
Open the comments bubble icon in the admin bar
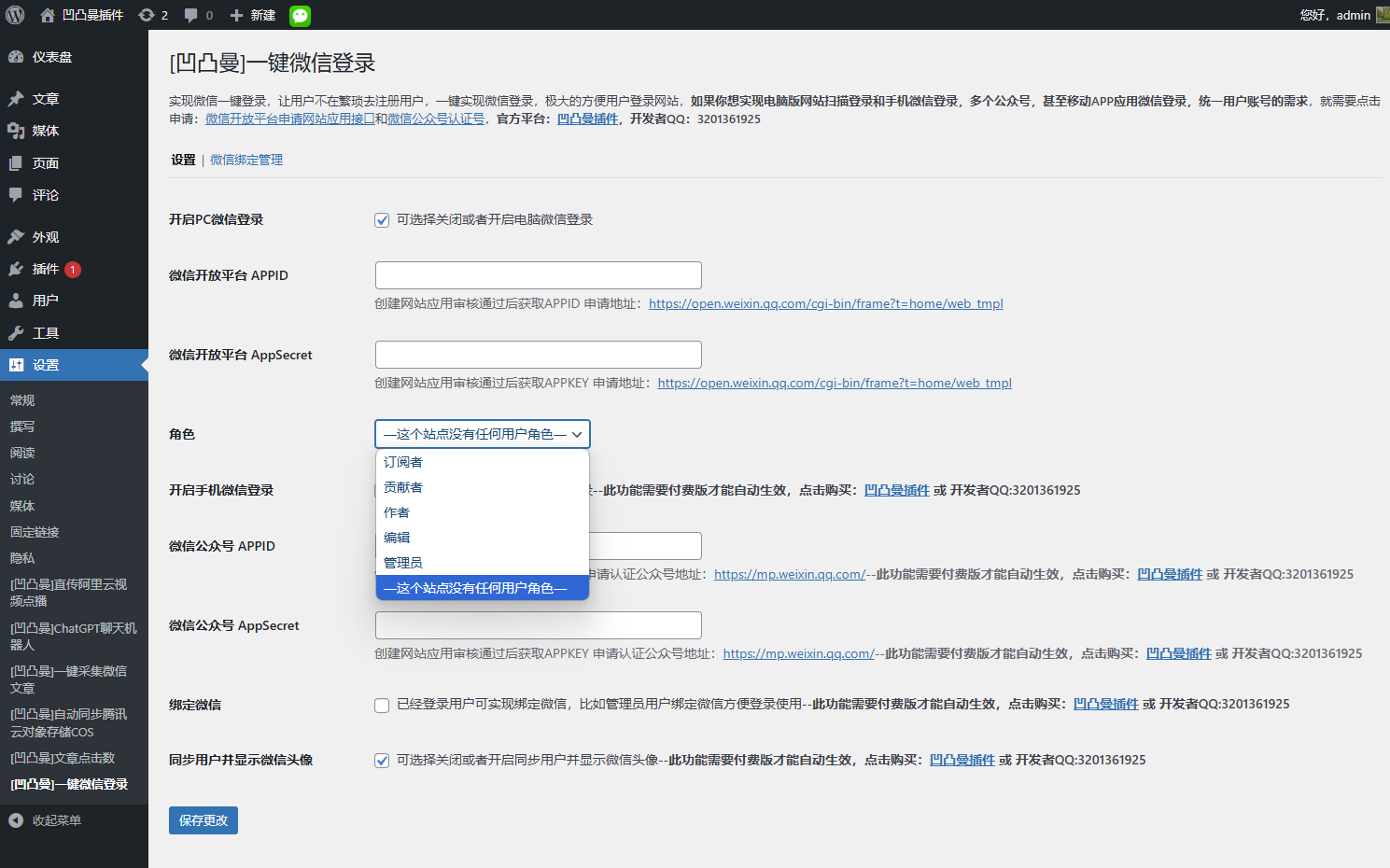click(x=191, y=15)
